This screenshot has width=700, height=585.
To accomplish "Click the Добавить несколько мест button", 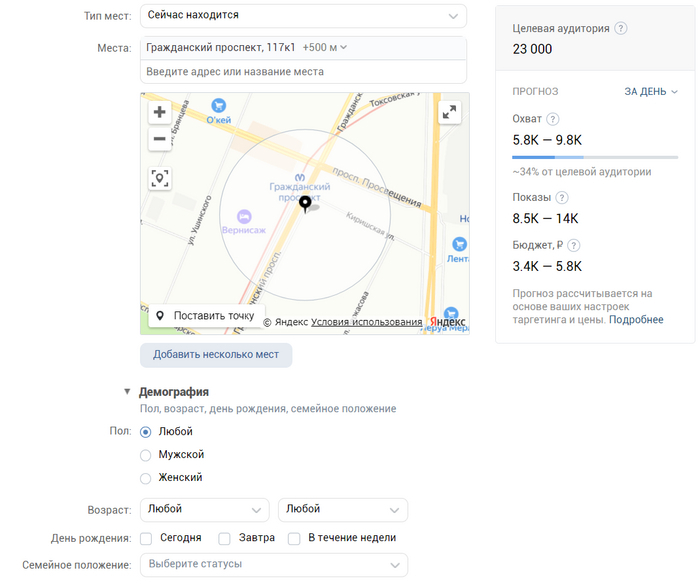I will click(216, 355).
